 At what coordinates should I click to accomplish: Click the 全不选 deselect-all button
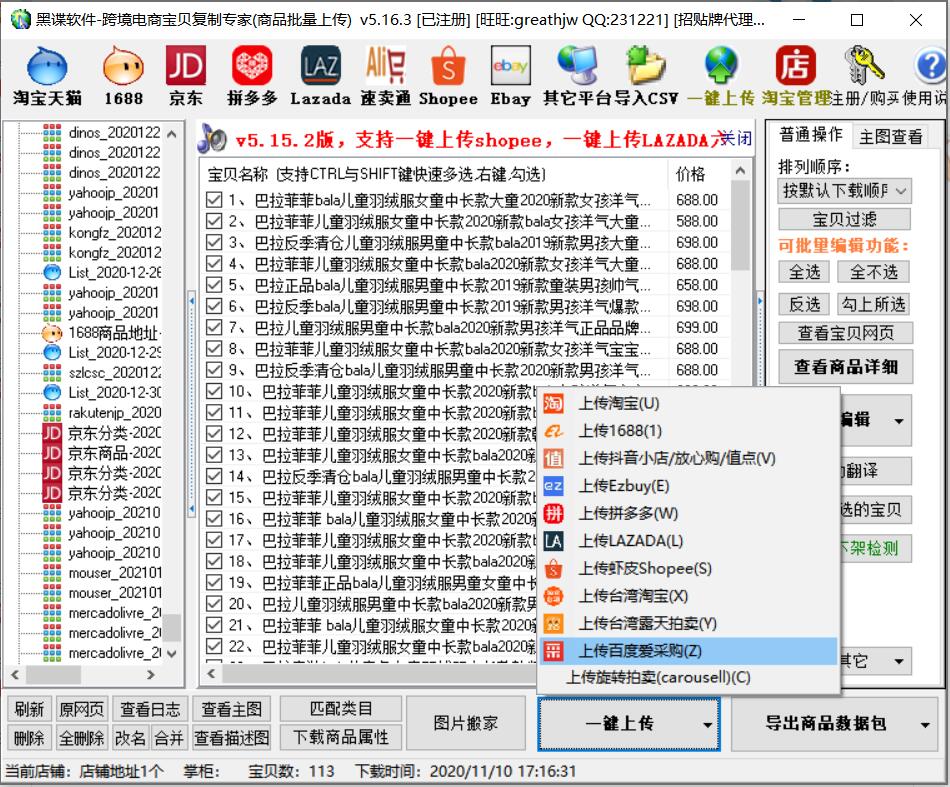coord(873,272)
